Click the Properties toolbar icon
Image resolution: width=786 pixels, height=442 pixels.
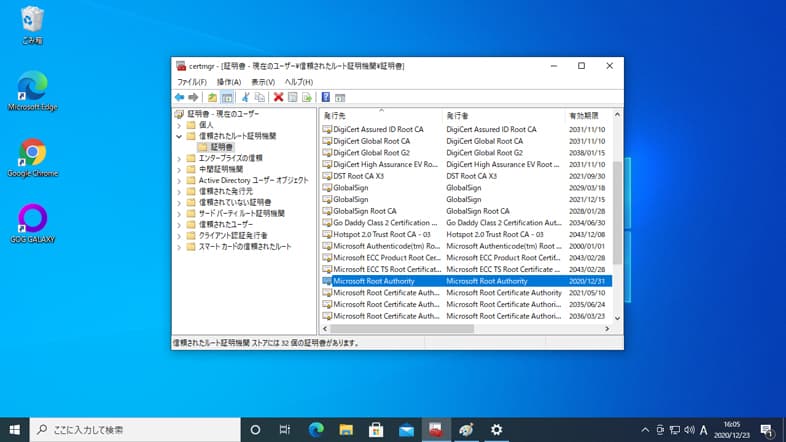pyautogui.click(x=293, y=97)
